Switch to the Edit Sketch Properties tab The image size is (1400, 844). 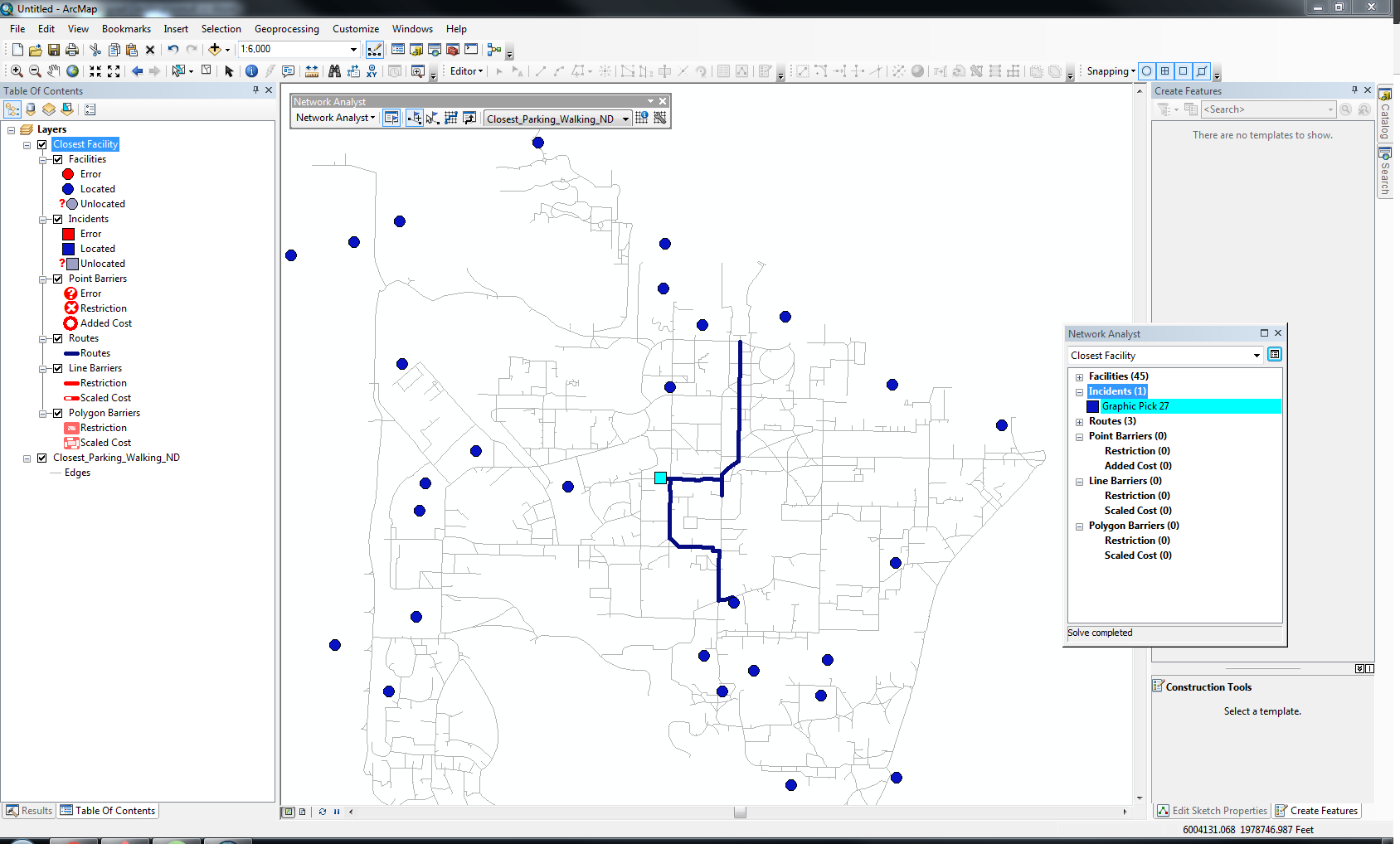click(x=1212, y=811)
